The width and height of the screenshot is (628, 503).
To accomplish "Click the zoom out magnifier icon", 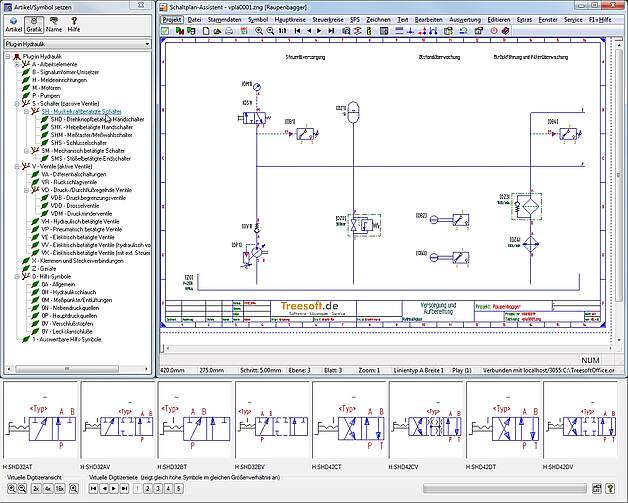I will (271, 31).
